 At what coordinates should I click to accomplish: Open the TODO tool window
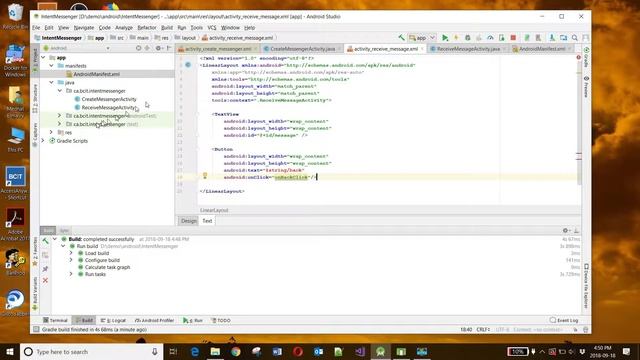pyautogui.click(x=221, y=320)
